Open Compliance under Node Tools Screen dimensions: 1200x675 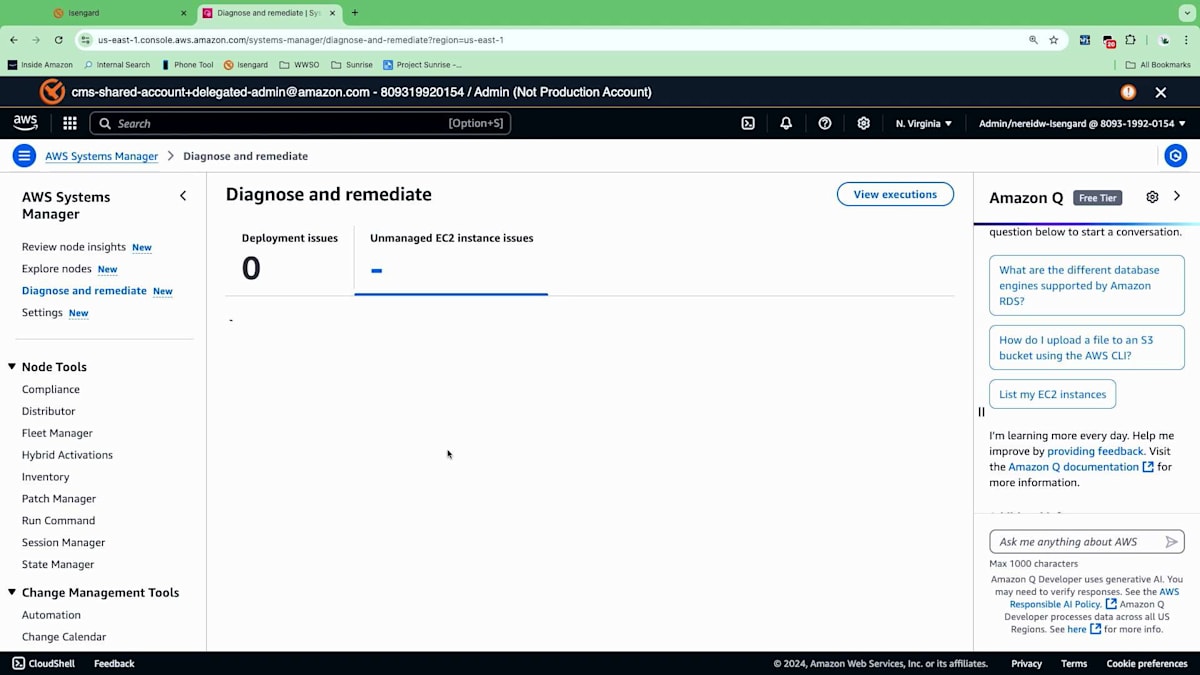(x=51, y=389)
